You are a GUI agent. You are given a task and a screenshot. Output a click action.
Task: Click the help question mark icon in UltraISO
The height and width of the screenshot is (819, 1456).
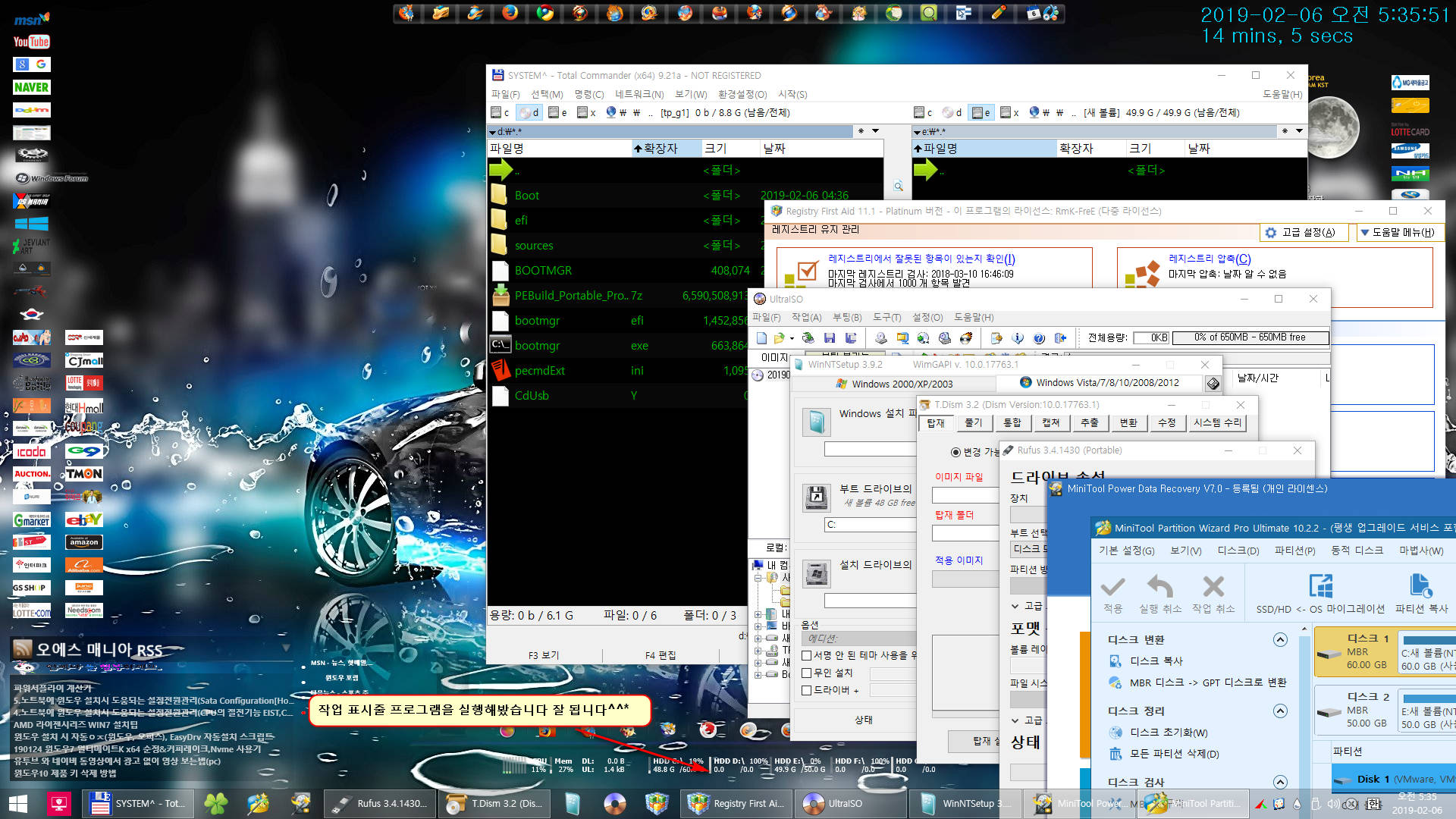coord(1039,338)
